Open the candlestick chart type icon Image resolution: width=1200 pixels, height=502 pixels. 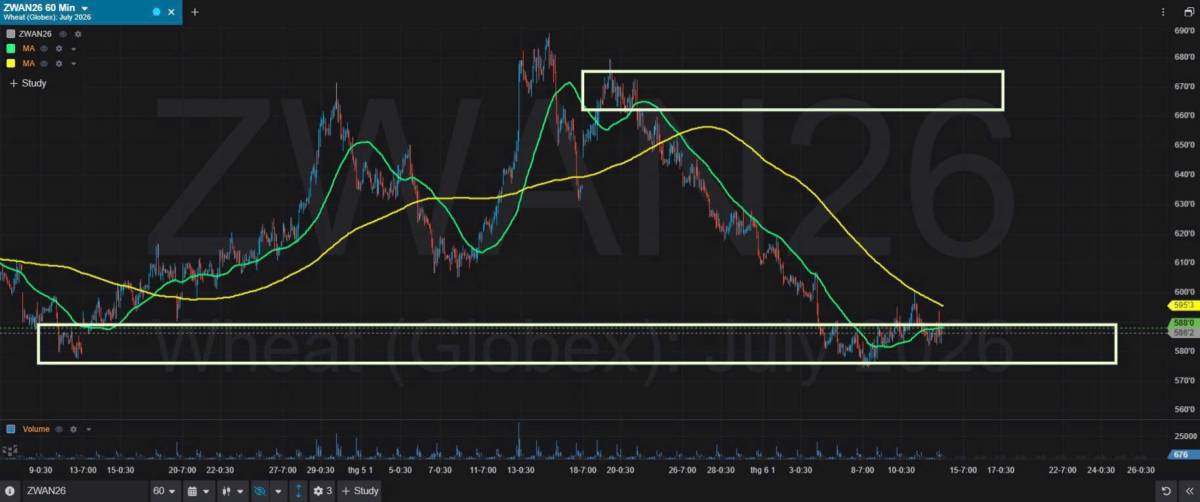[x=226, y=491]
